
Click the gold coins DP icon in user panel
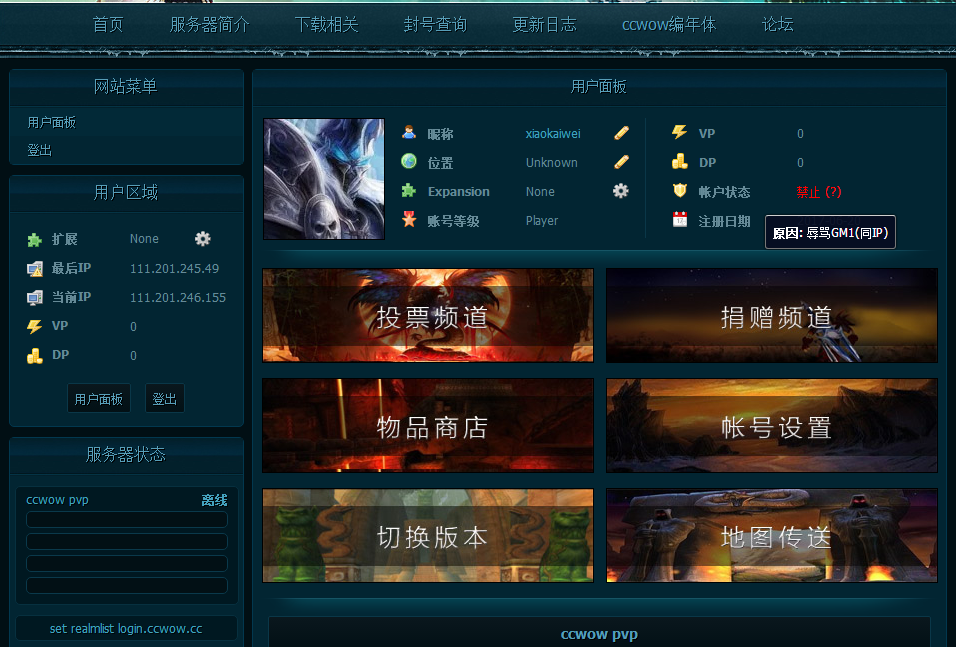tap(680, 162)
